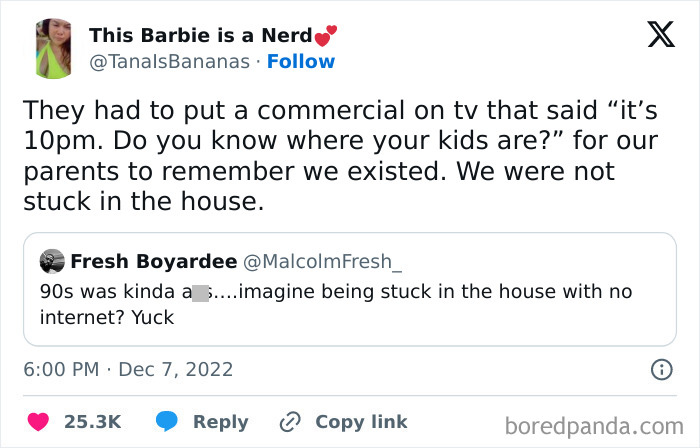The height and width of the screenshot is (448, 700).
Task: Follow the @TanaIsBananas account
Action: coord(301,62)
